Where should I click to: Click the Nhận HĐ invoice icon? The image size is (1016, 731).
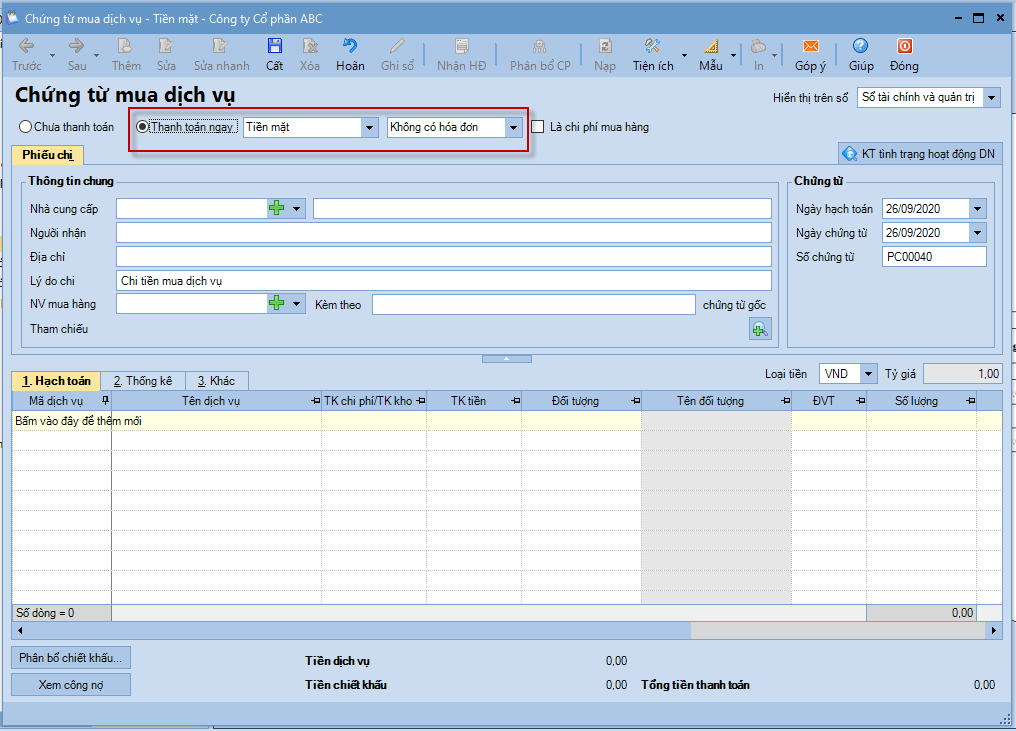coord(461,46)
